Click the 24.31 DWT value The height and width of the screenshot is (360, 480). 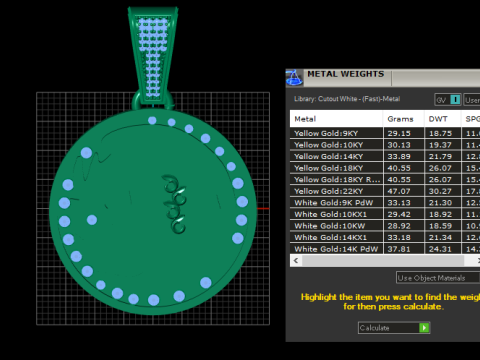(440, 249)
